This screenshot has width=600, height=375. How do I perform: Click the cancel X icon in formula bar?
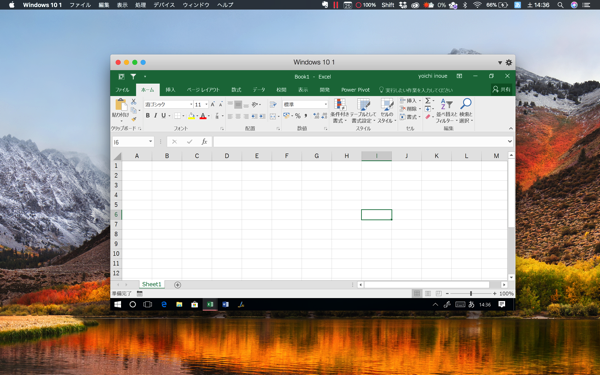(174, 142)
